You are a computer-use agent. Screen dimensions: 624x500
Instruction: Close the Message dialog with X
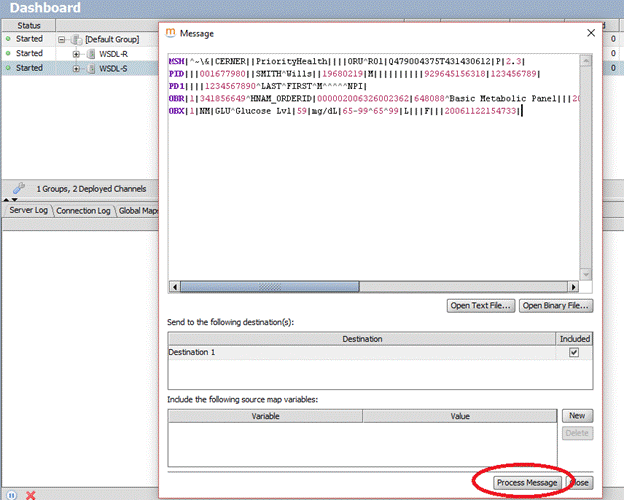click(590, 32)
